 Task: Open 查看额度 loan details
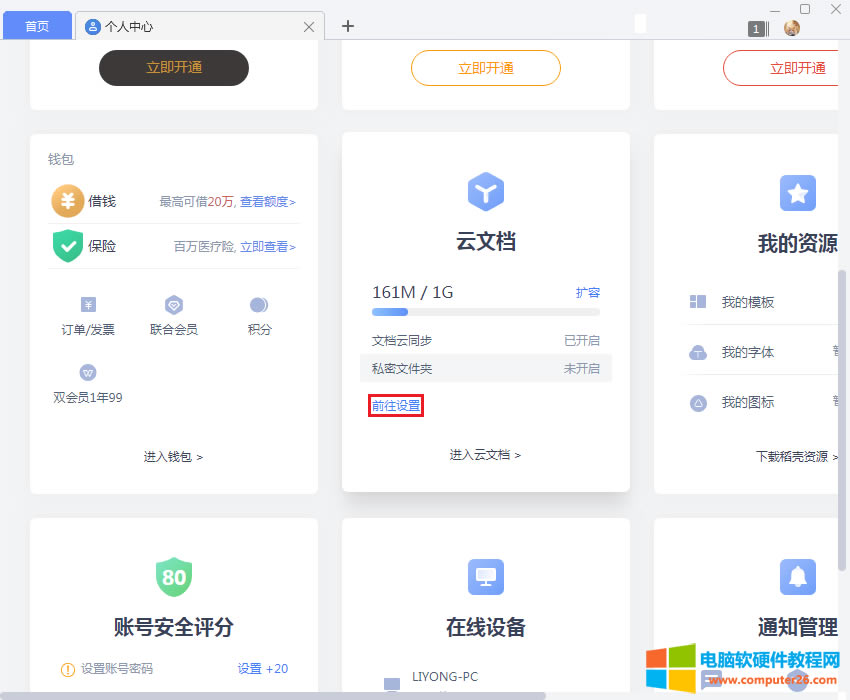tap(267, 202)
